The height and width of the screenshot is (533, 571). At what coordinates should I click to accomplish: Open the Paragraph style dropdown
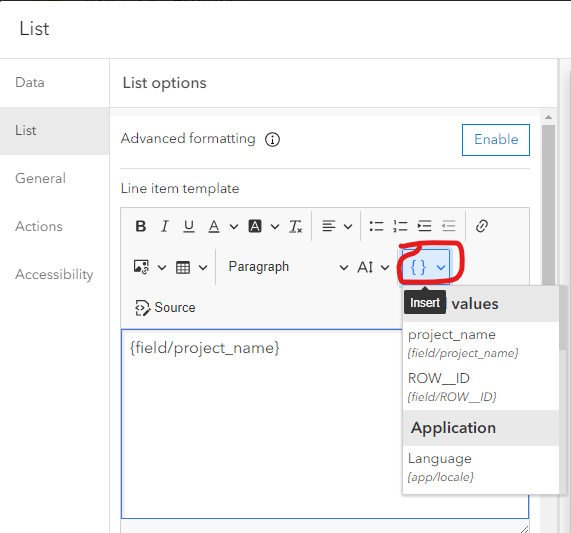tap(288, 267)
